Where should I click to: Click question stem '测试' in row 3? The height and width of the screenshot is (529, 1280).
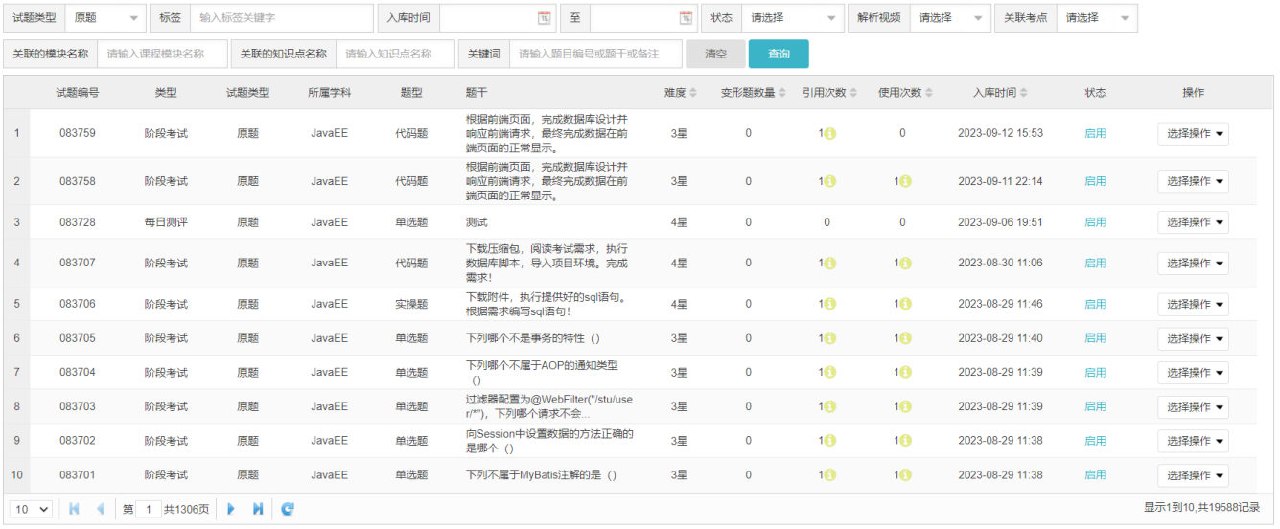coord(477,222)
